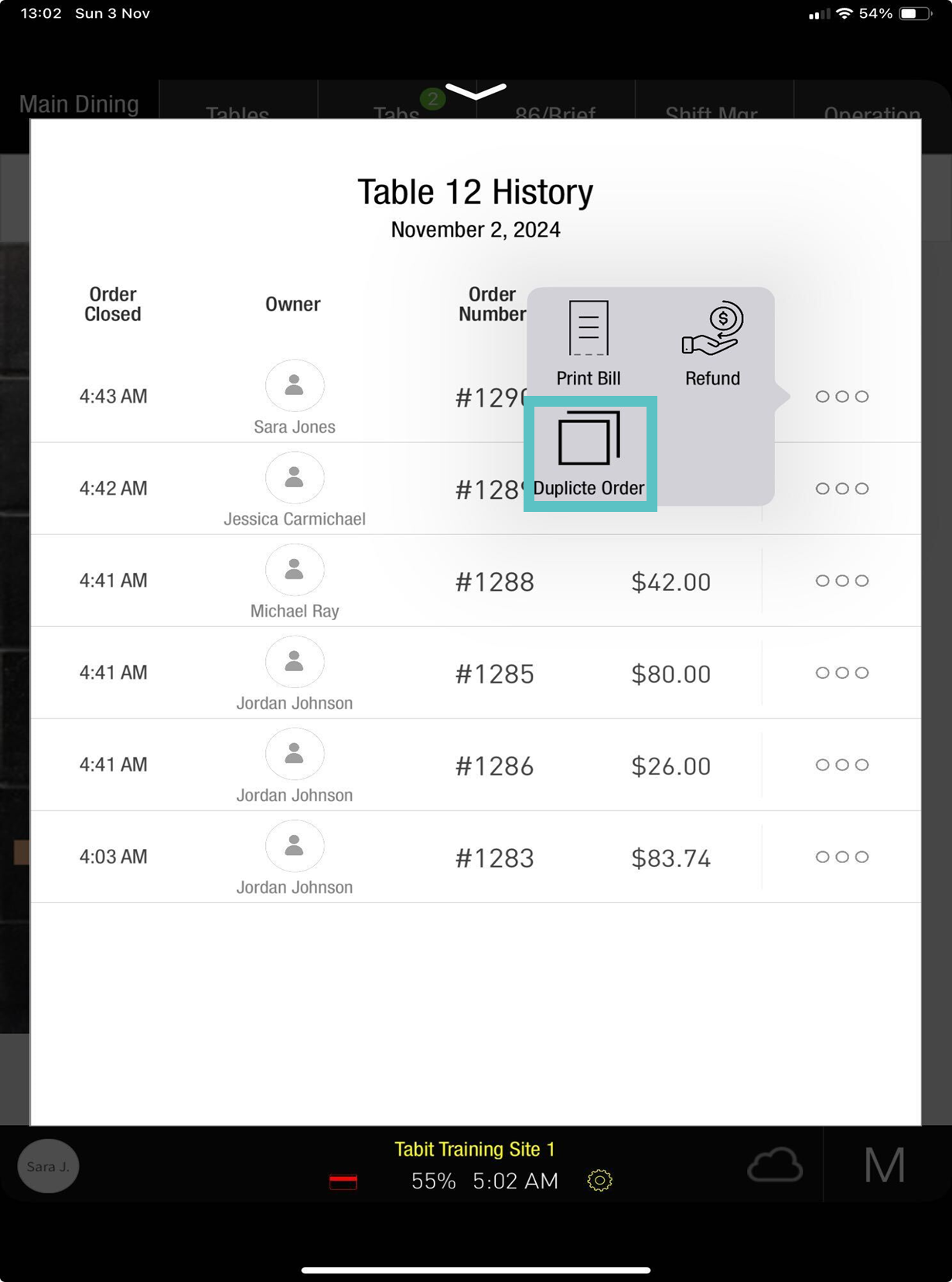Select the Duplicate Order icon

pyautogui.click(x=589, y=438)
